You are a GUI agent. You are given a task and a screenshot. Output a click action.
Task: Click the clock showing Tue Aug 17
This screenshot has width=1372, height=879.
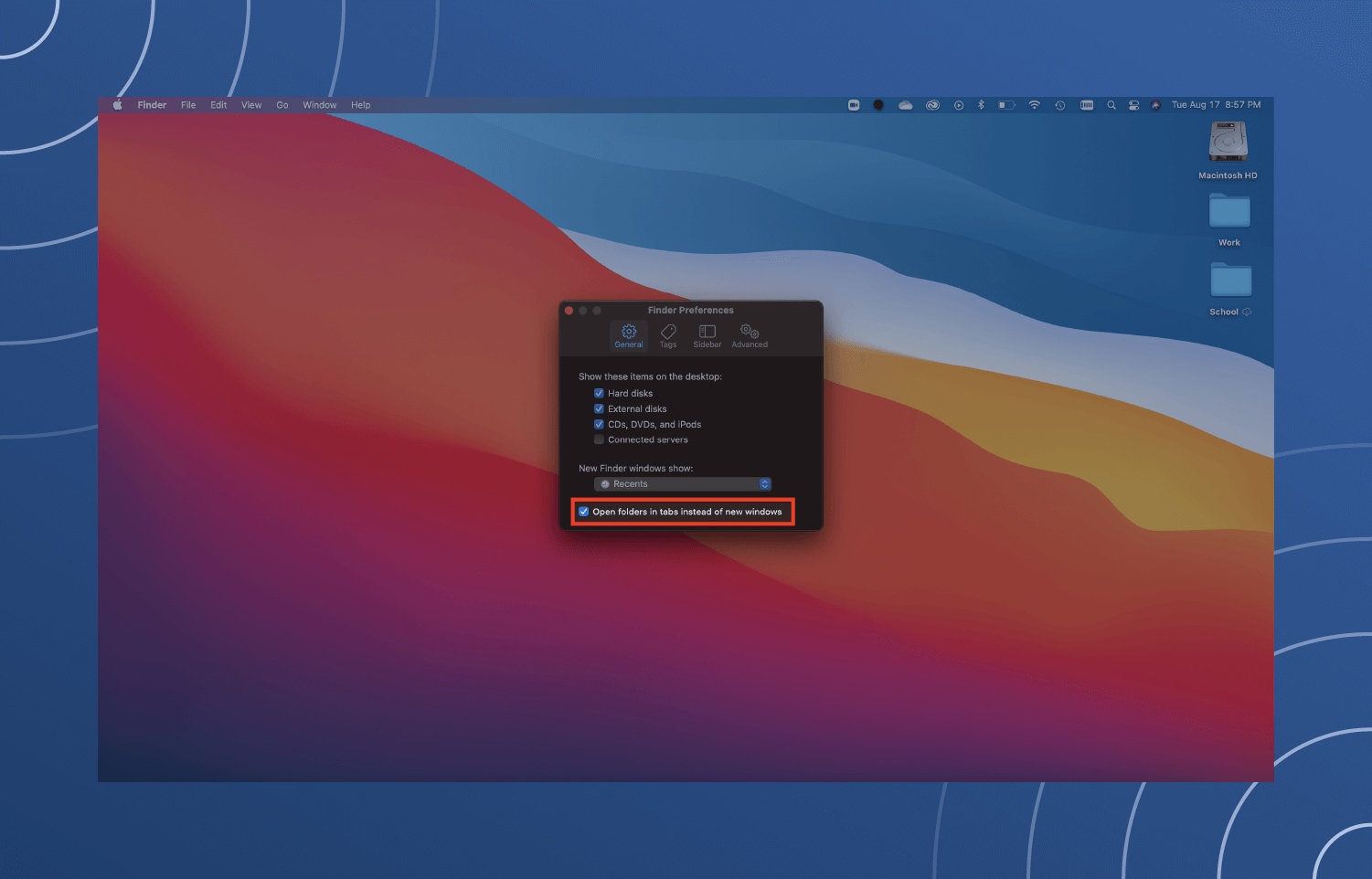(x=1217, y=104)
